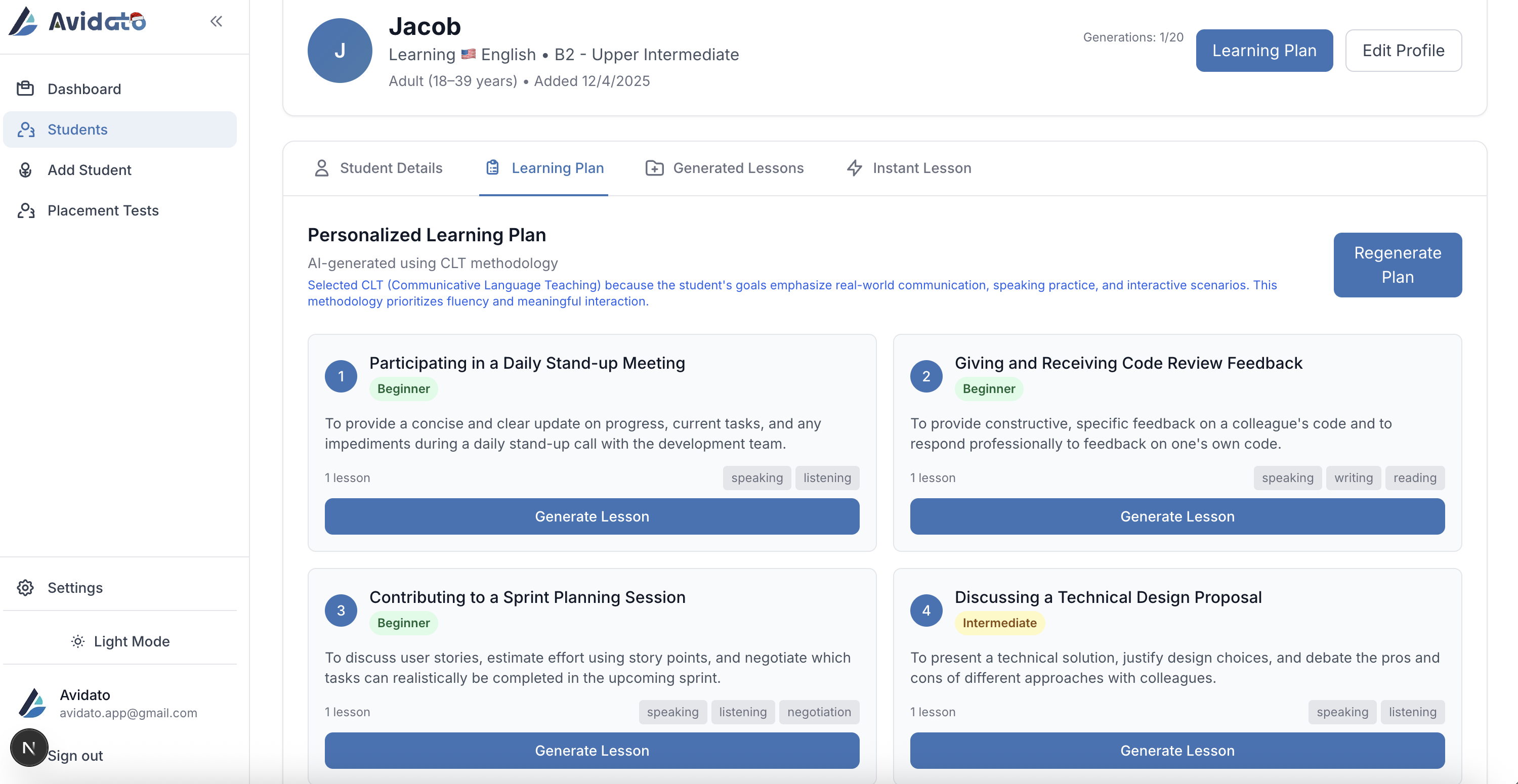
Task: Click the blue Learning Plan header button
Action: point(1264,51)
